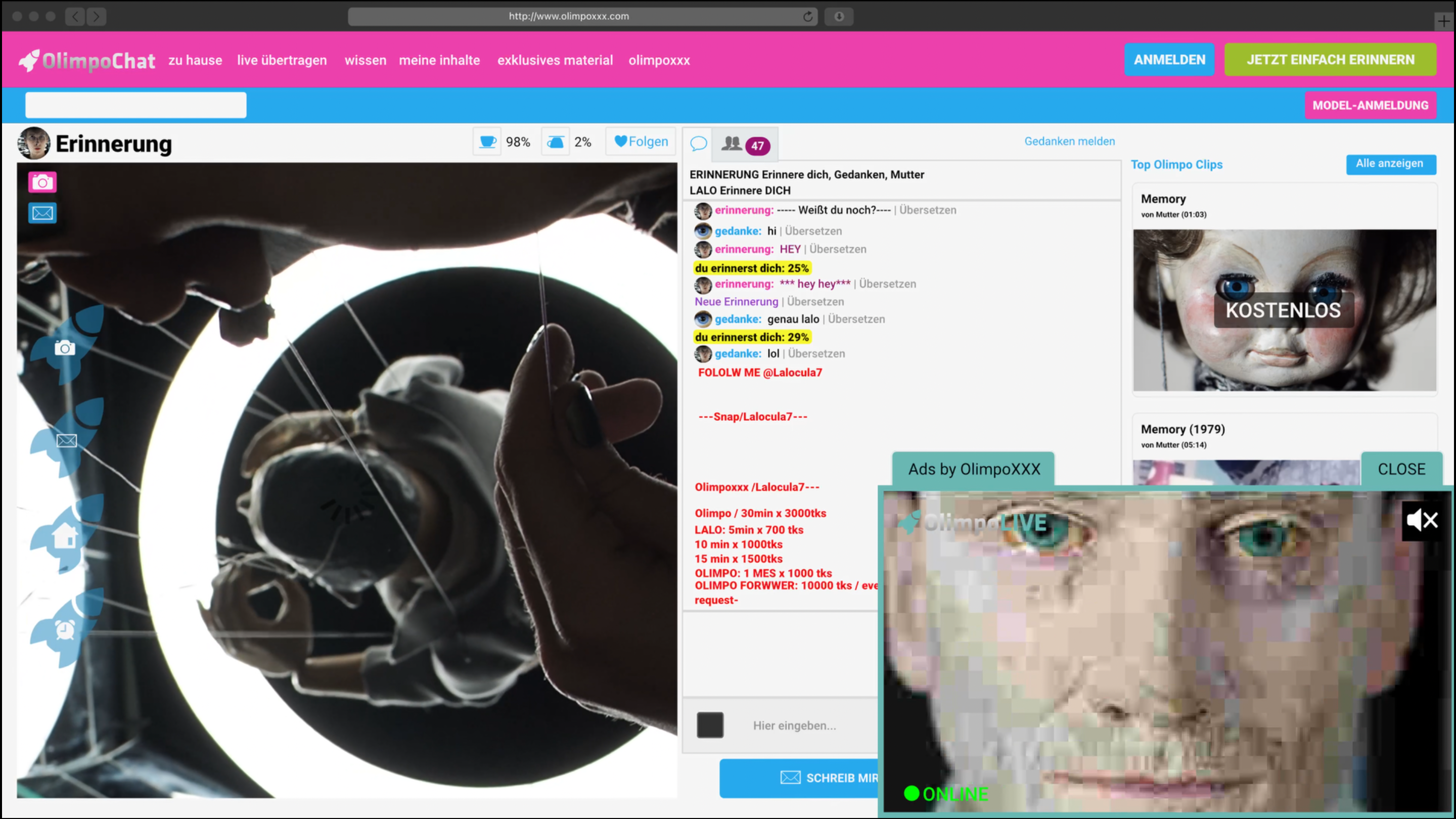Open the 'live übertragen' menu item
The height and width of the screenshot is (819, 1456).
click(x=282, y=60)
